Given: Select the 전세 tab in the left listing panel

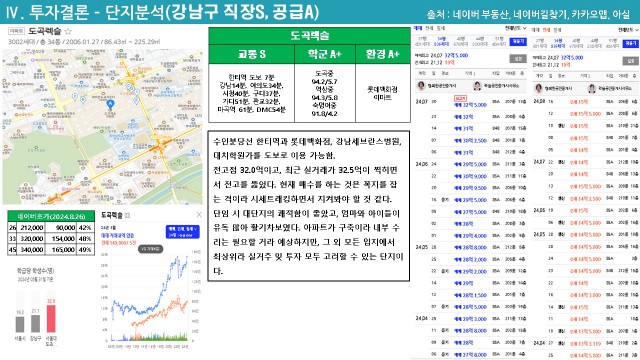Looking at the screenshot, I should point(429,29).
